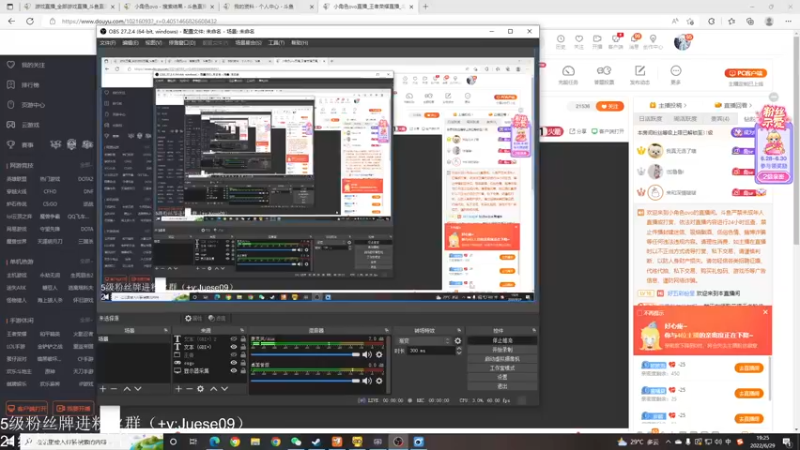Image resolution: width=800 pixels, height=450 pixels.
Task: Mute the desktop audio channel in the mixer
Action: [x=367, y=381]
